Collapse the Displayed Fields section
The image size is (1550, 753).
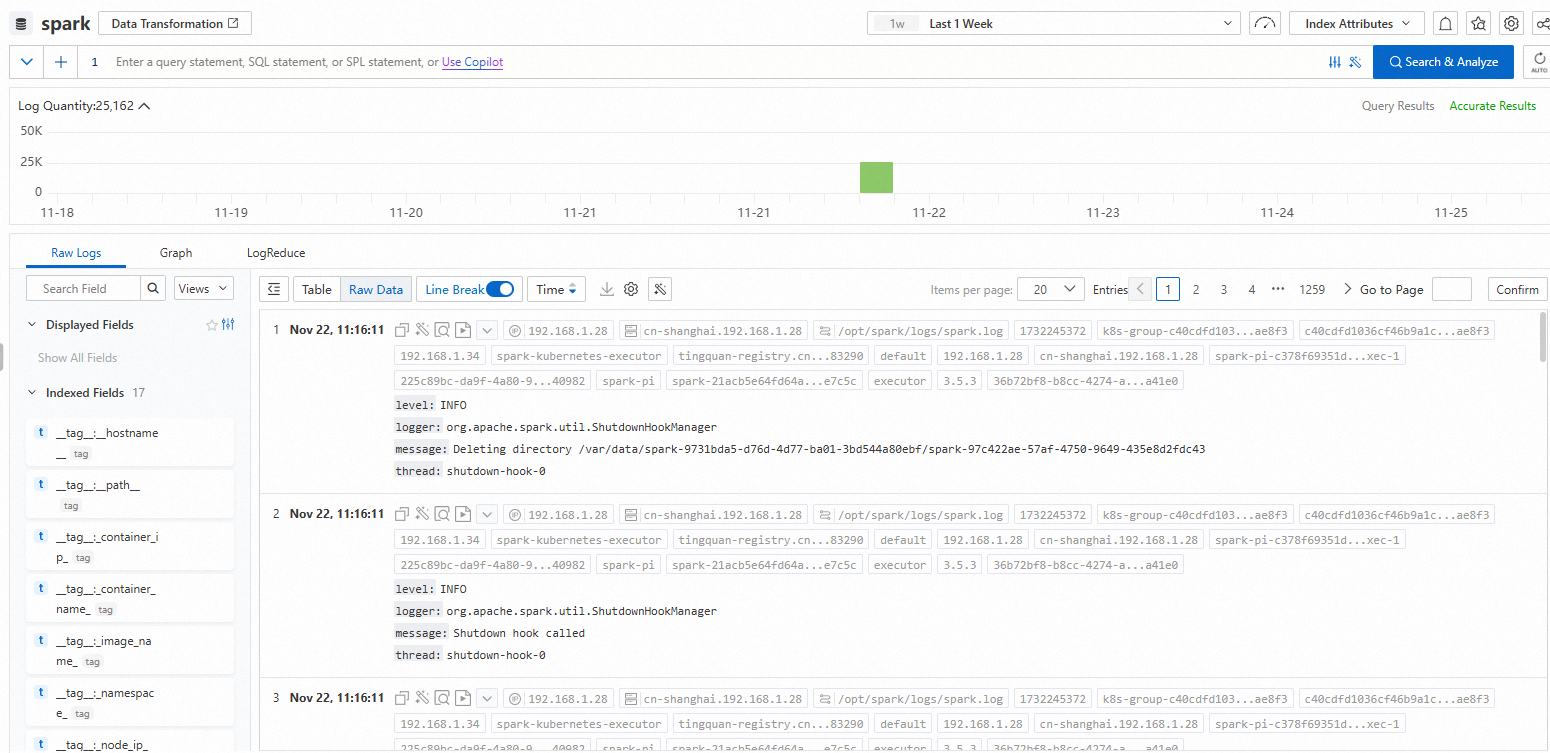tap(32, 324)
